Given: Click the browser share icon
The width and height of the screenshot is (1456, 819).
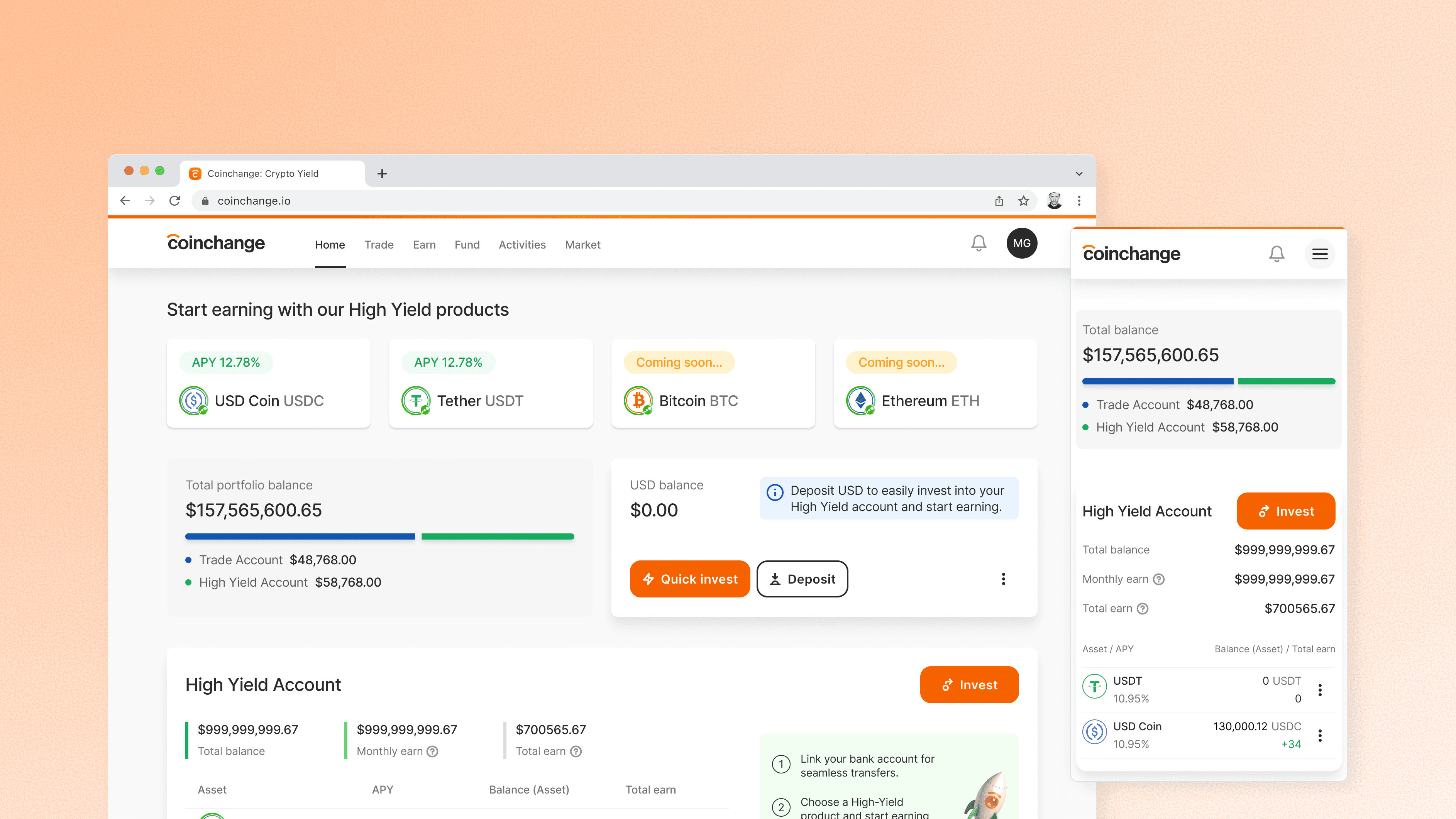Looking at the screenshot, I should click(999, 201).
